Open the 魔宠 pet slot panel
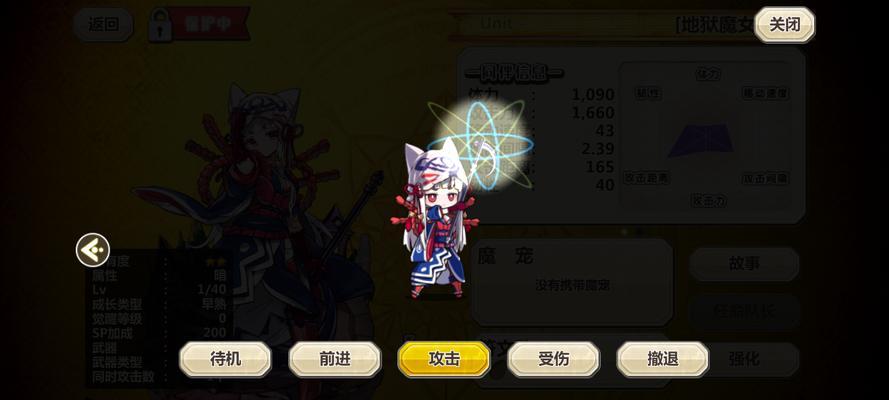Screen dimensions: 889x400 [x=572, y=282]
